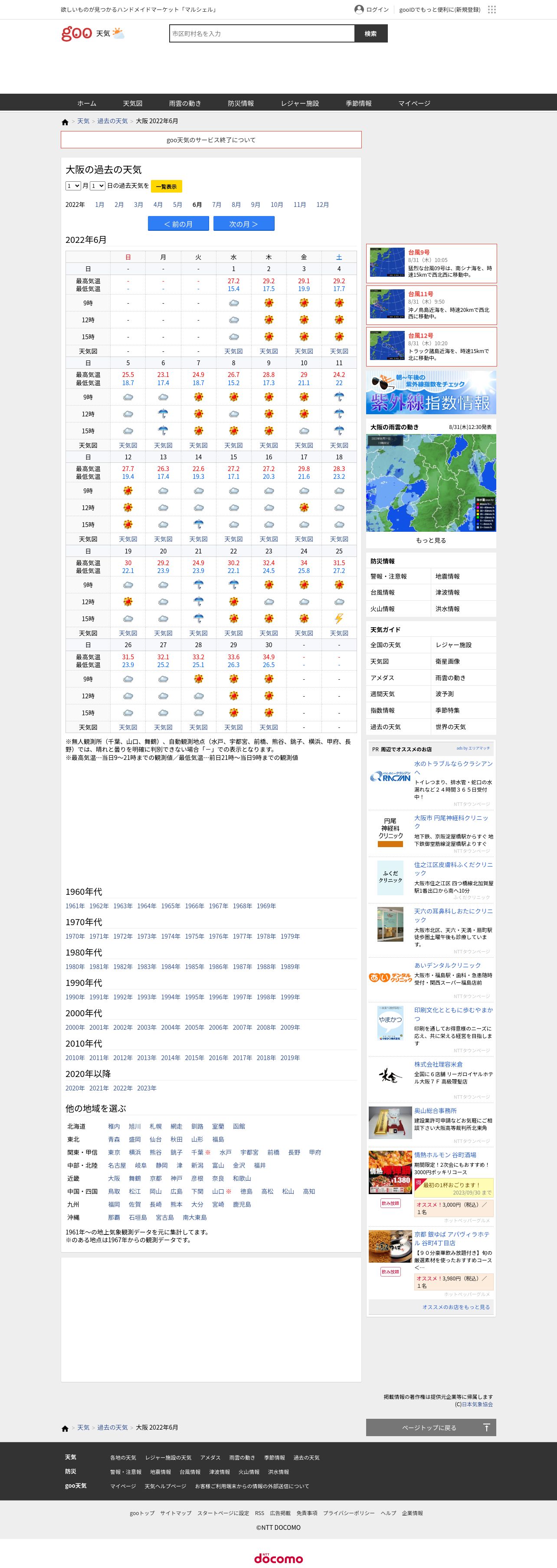The image size is (557, 1568).
Task: Open 日本気象協会 copyright link
Action: point(477,1404)
